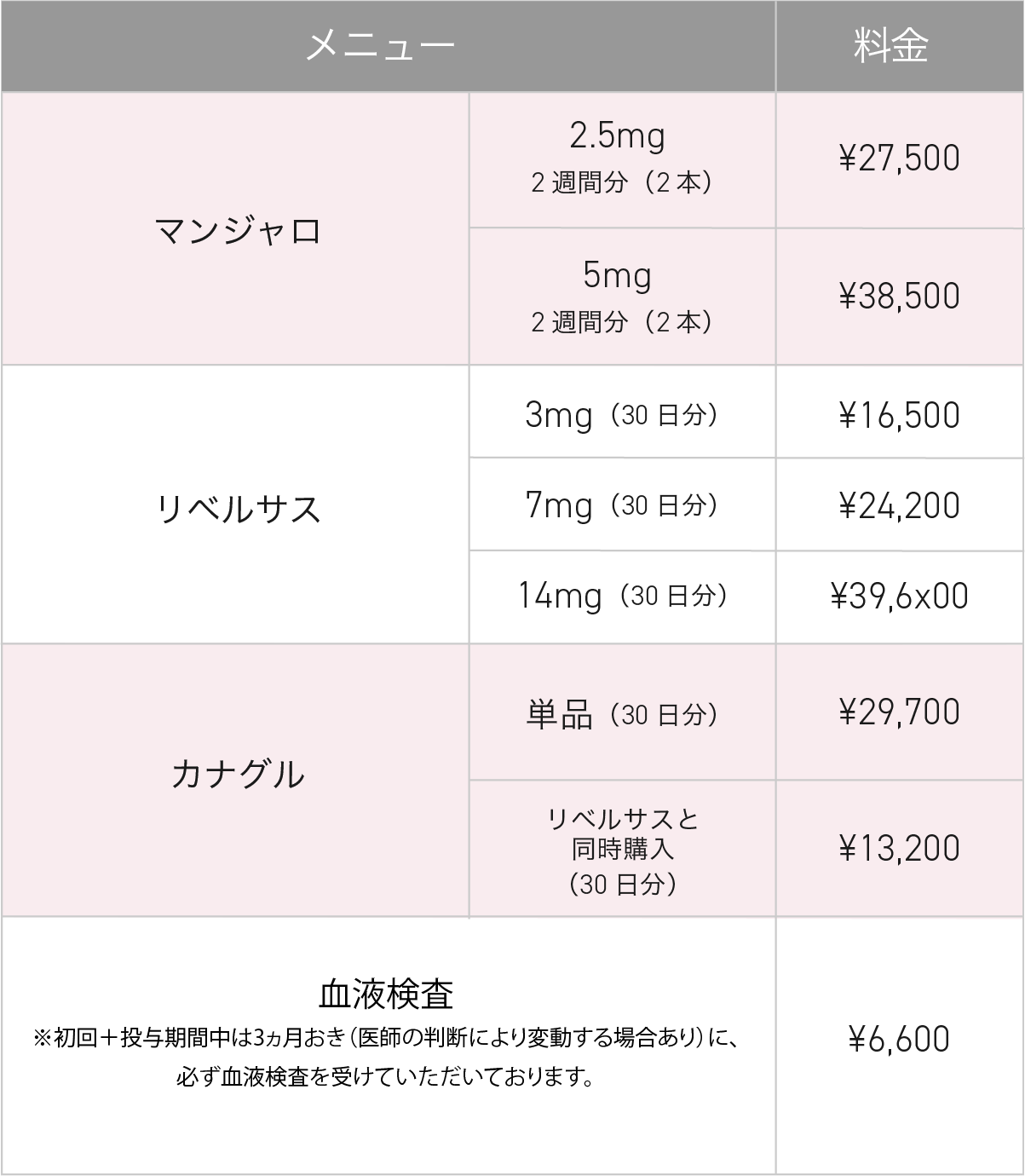The height and width of the screenshot is (1176, 1025).
Task: Select the 単品 (30日分) option
Action: tap(621, 714)
